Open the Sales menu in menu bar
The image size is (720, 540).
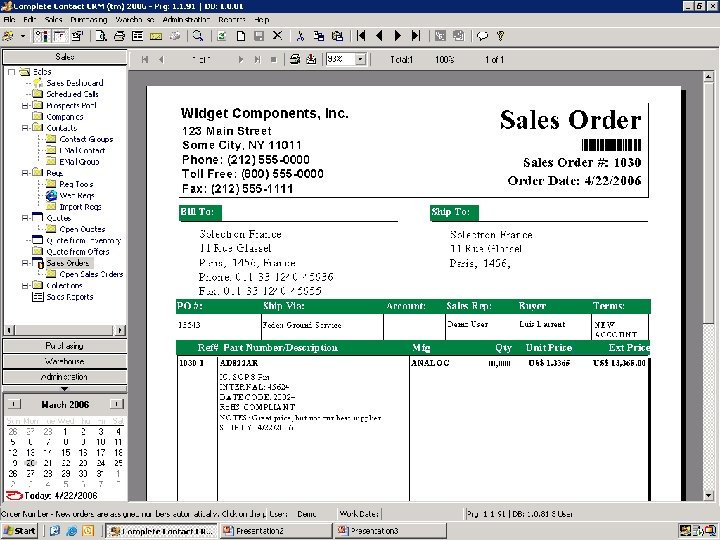(53, 20)
